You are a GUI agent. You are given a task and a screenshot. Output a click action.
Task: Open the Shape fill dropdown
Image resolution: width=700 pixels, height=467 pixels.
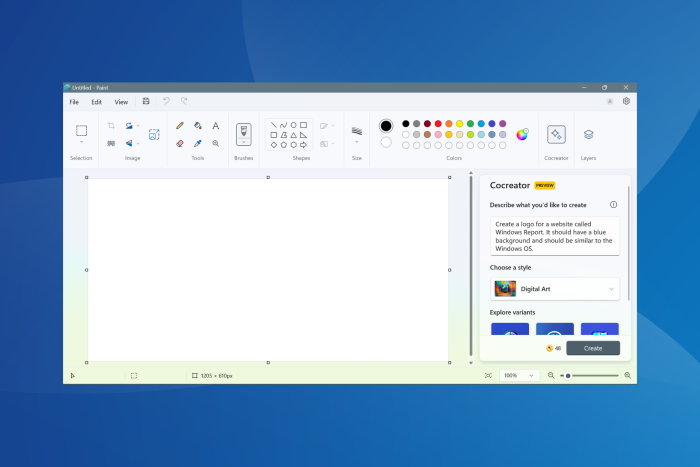(327, 143)
